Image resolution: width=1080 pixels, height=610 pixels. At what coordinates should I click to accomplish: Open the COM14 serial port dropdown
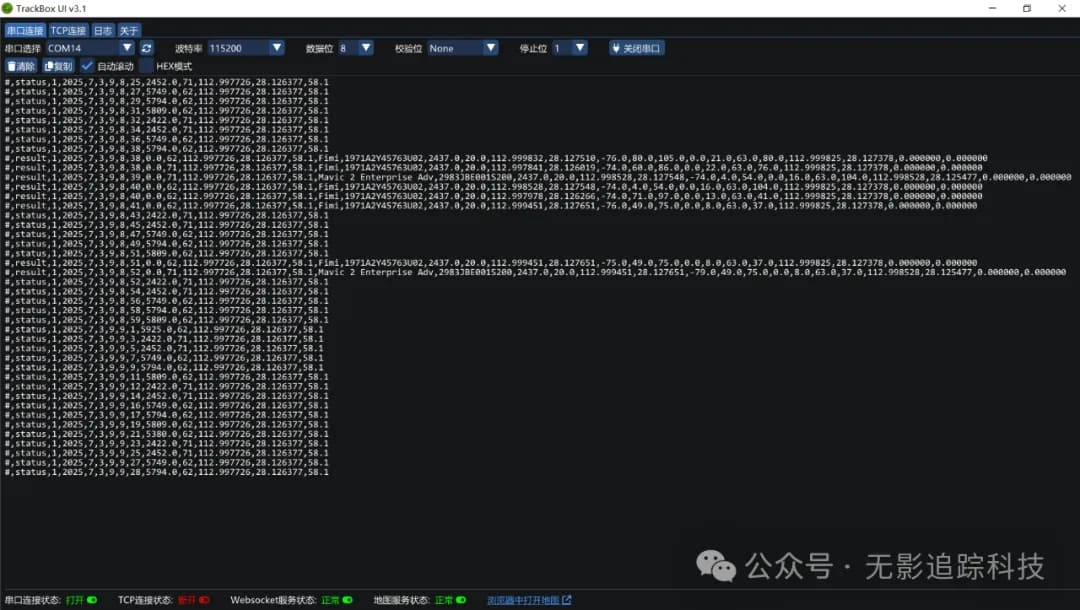[90, 48]
